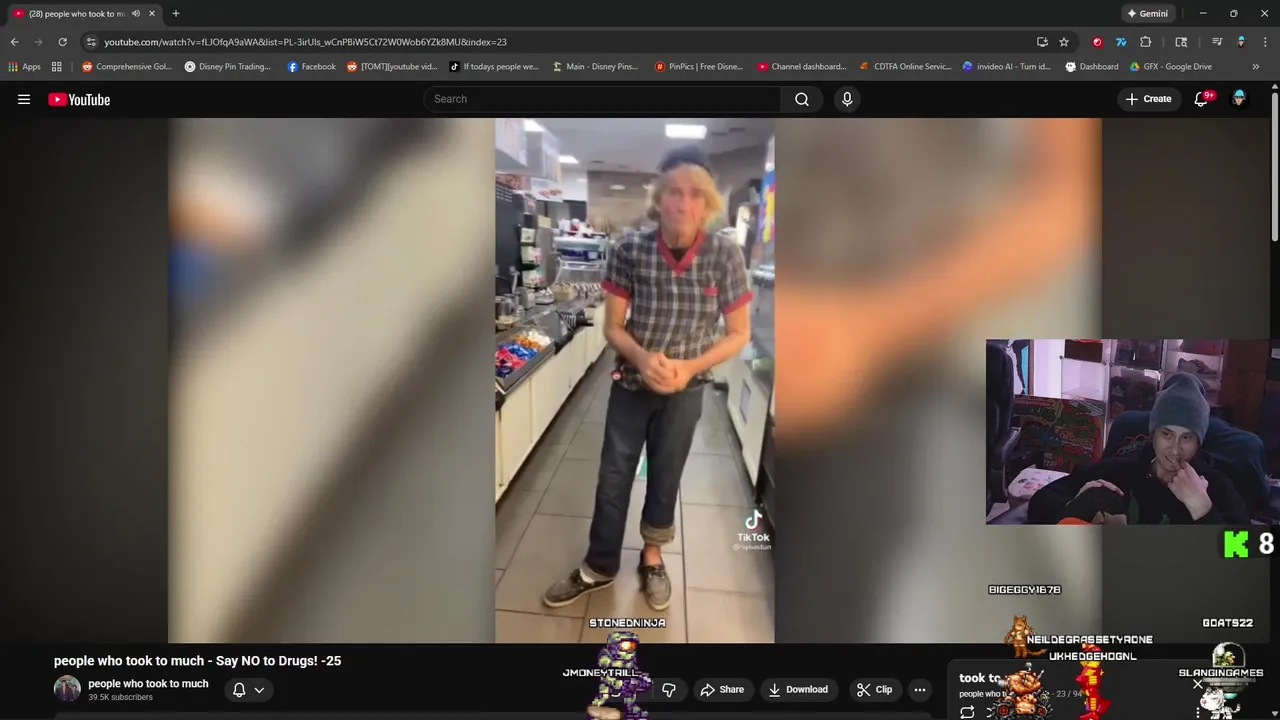Open a new tab with the plus button

(175, 14)
